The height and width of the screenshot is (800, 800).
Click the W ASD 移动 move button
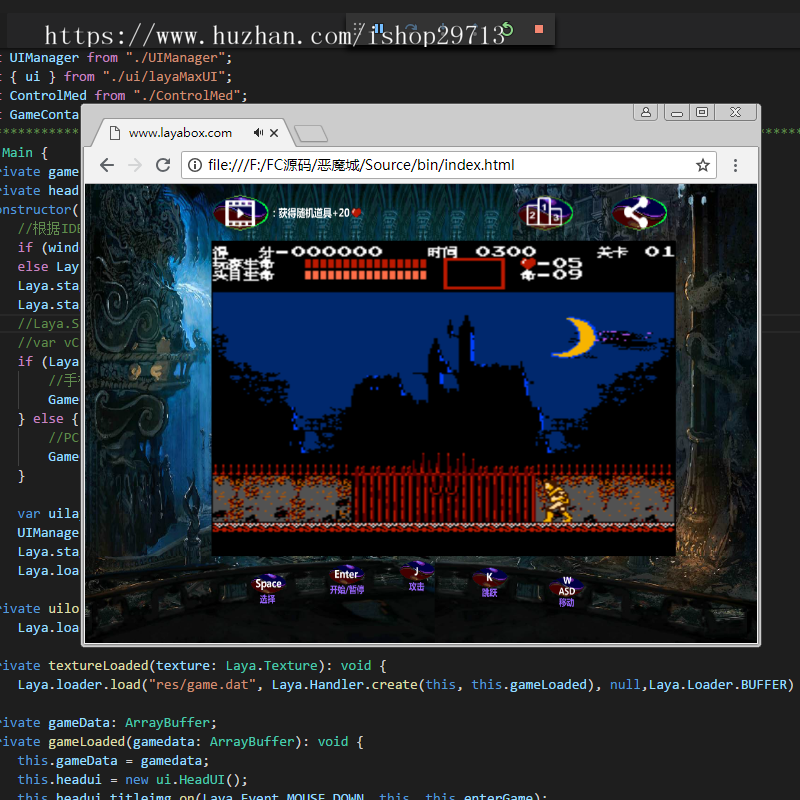566,591
